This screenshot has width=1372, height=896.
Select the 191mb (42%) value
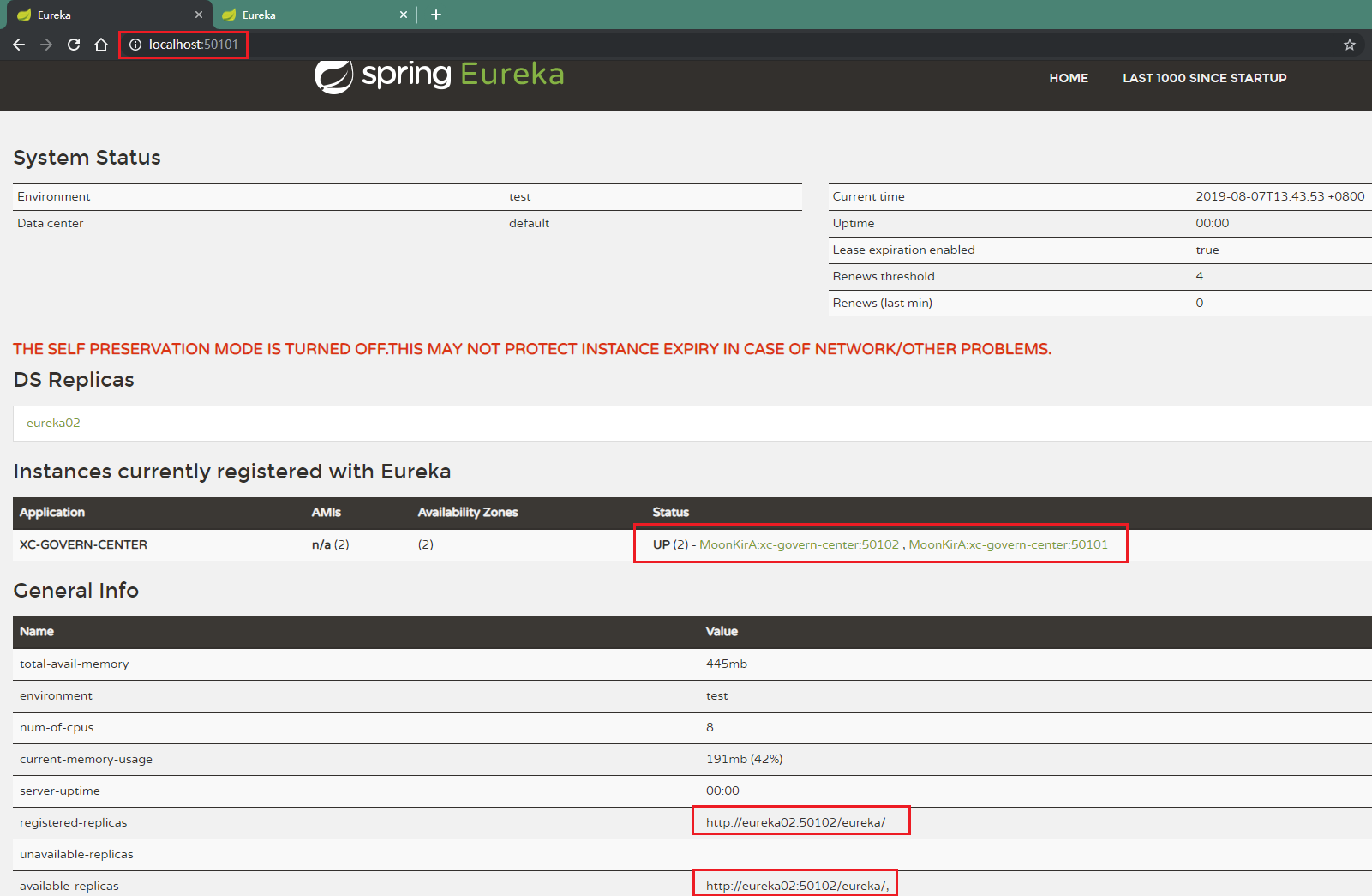(745, 759)
